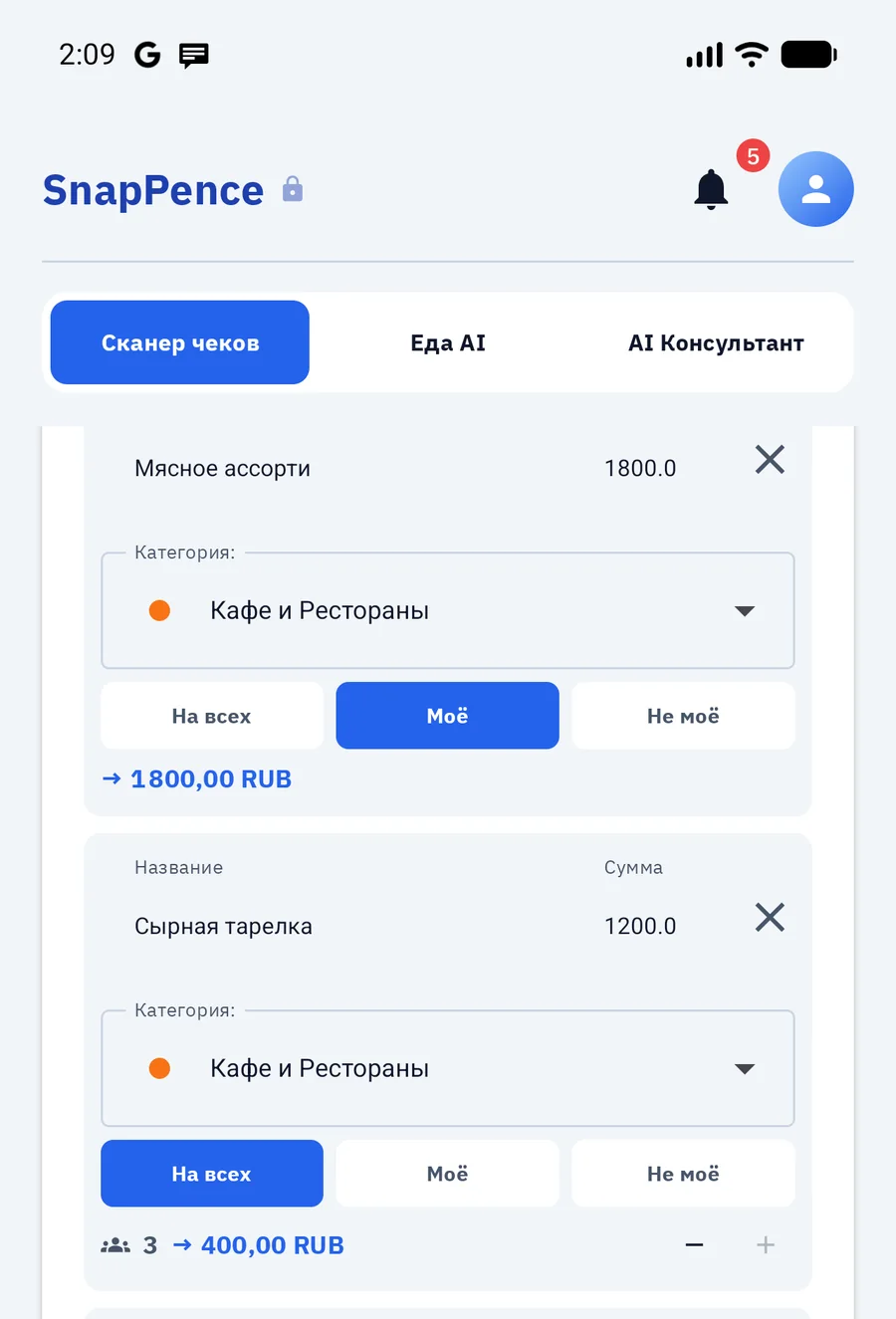Open notifications bell with 5 badge
The image size is (896, 1319).
(x=712, y=189)
